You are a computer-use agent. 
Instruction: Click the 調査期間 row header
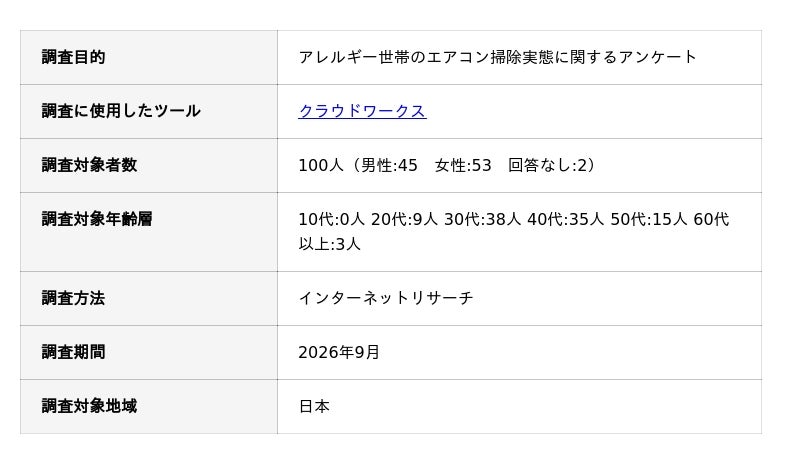click(148, 353)
